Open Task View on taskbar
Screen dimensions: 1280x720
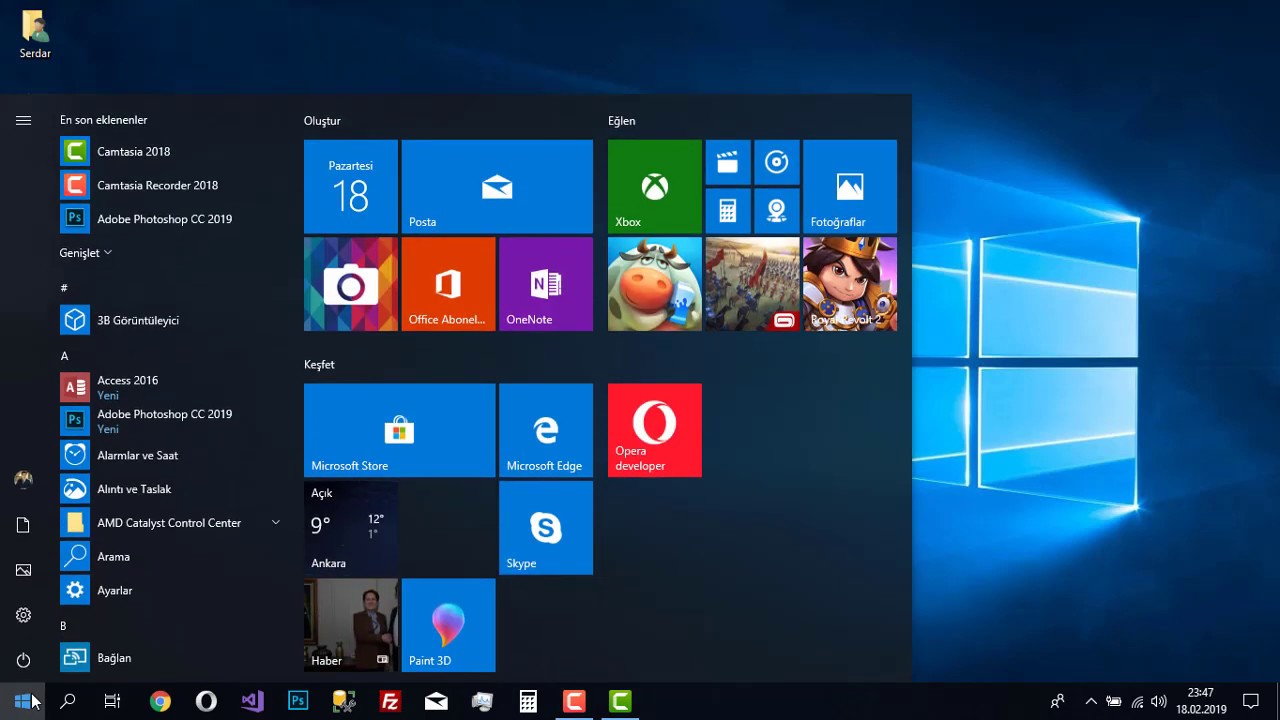tap(113, 701)
